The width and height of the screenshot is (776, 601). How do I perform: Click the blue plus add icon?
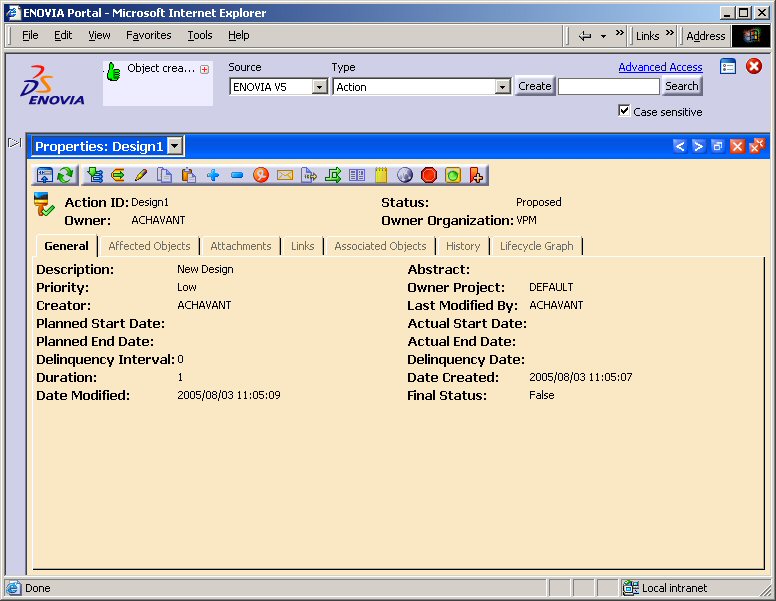click(213, 175)
